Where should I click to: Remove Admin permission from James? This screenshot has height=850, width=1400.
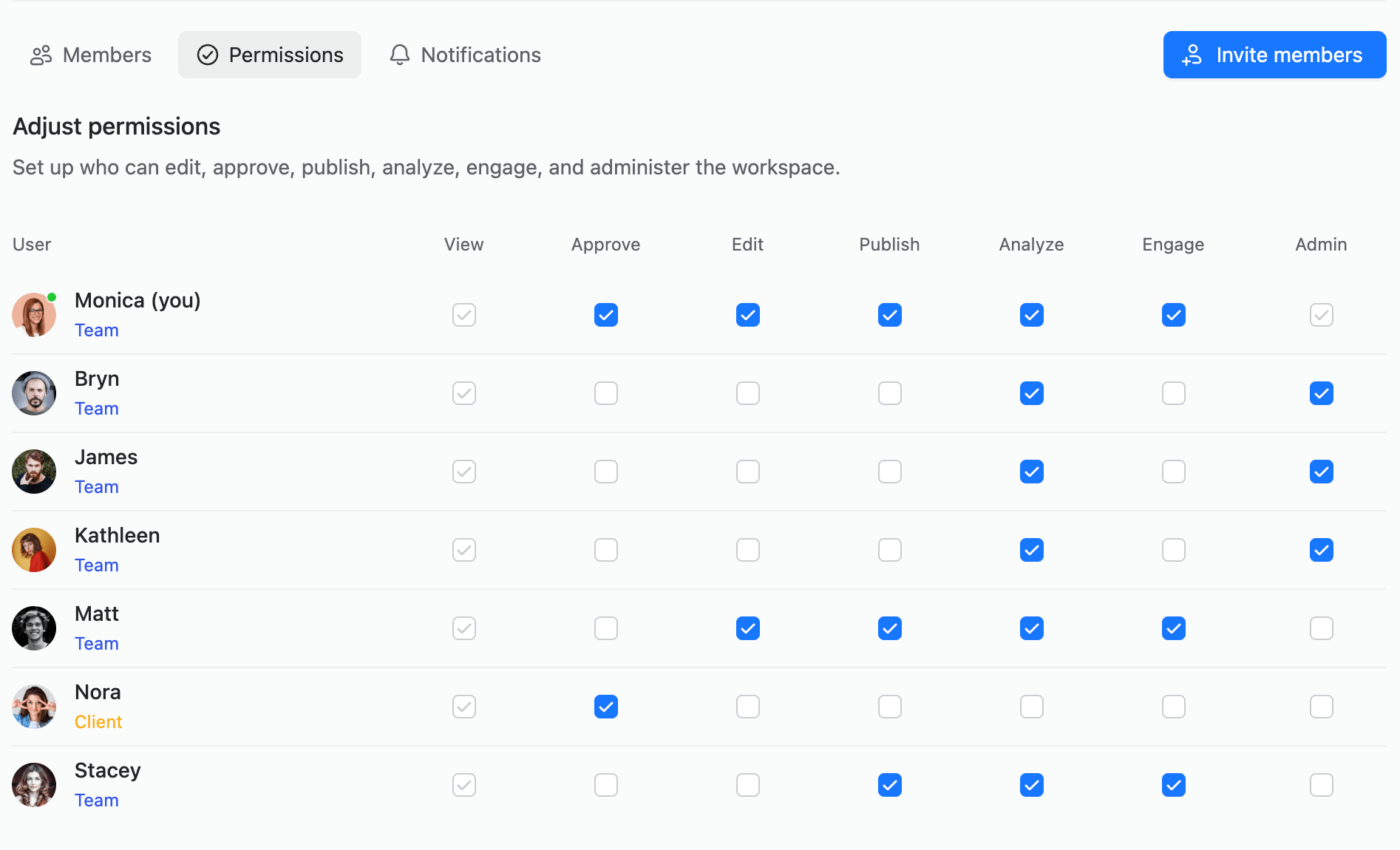[x=1322, y=472]
